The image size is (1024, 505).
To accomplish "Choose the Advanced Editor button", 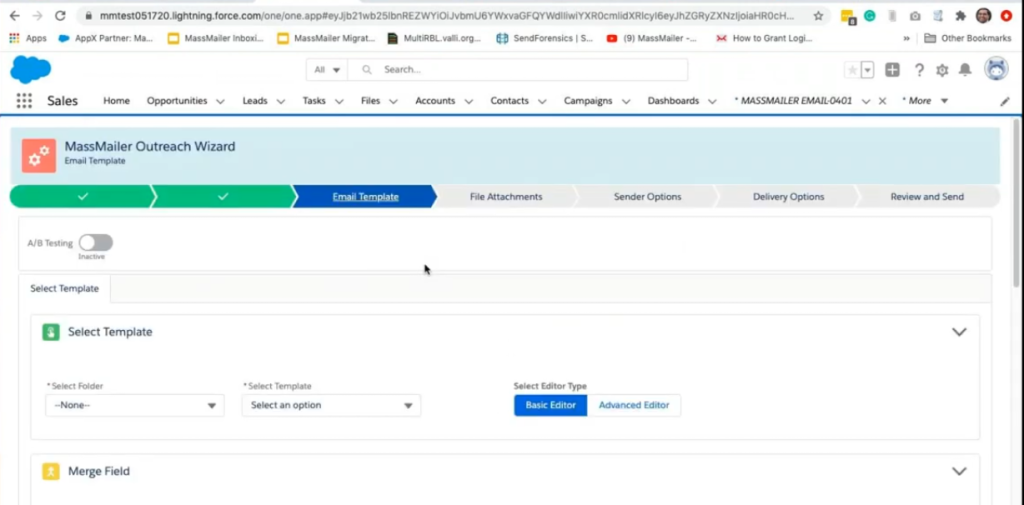I will (634, 405).
